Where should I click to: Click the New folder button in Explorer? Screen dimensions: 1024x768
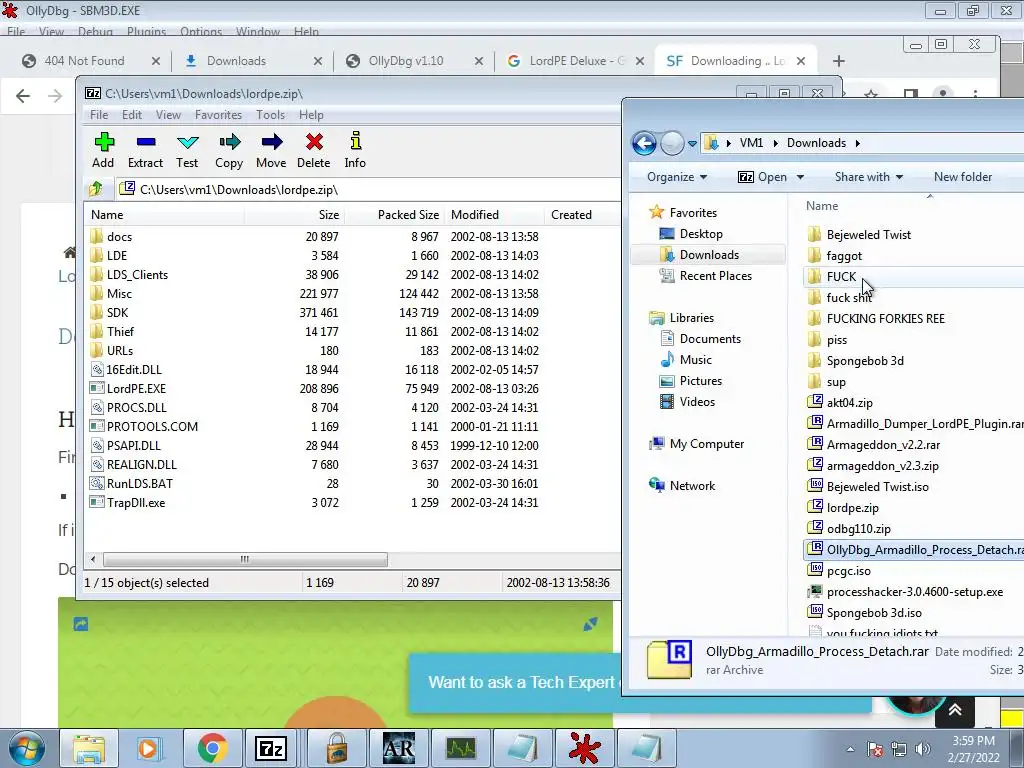(x=963, y=177)
